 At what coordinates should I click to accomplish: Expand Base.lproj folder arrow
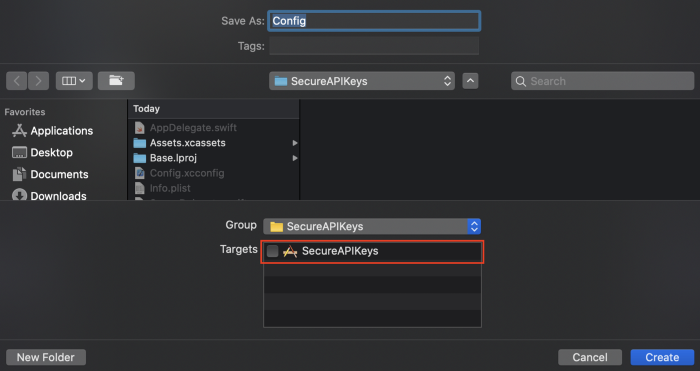295,158
